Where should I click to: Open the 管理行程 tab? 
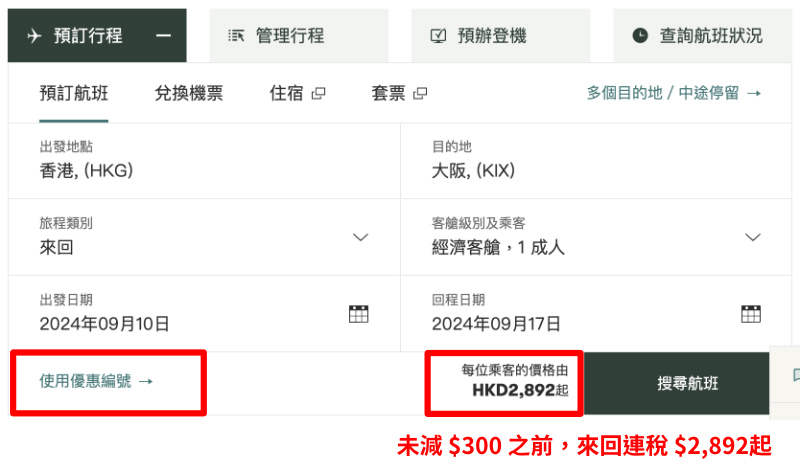pyautogui.click(x=298, y=36)
